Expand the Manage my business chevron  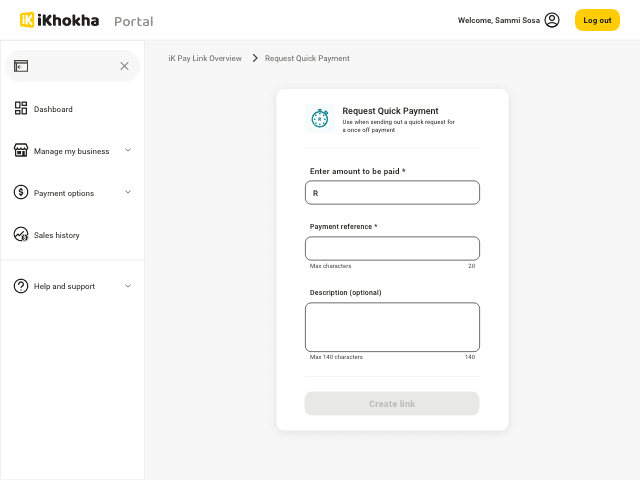(128, 150)
